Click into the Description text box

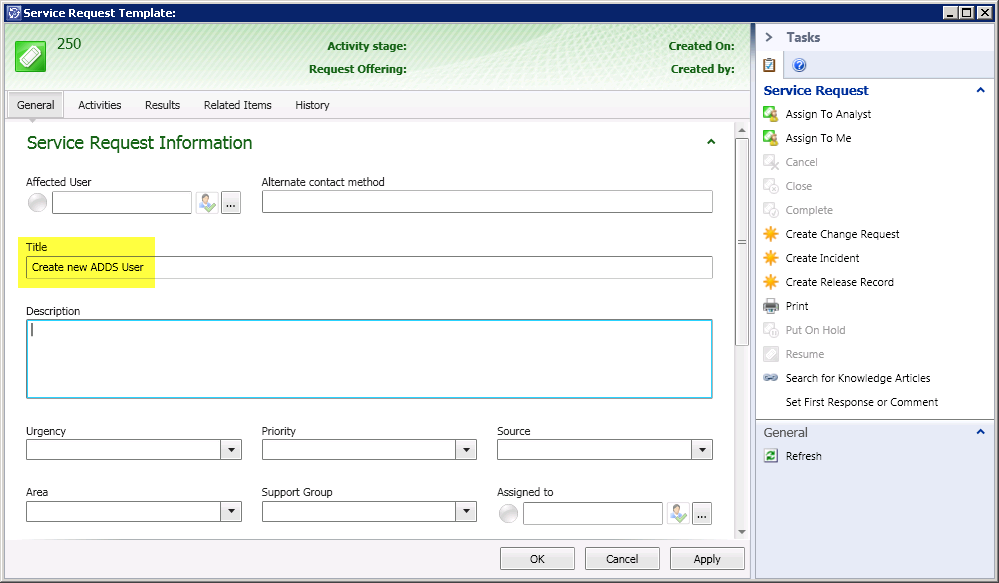(x=369, y=359)
